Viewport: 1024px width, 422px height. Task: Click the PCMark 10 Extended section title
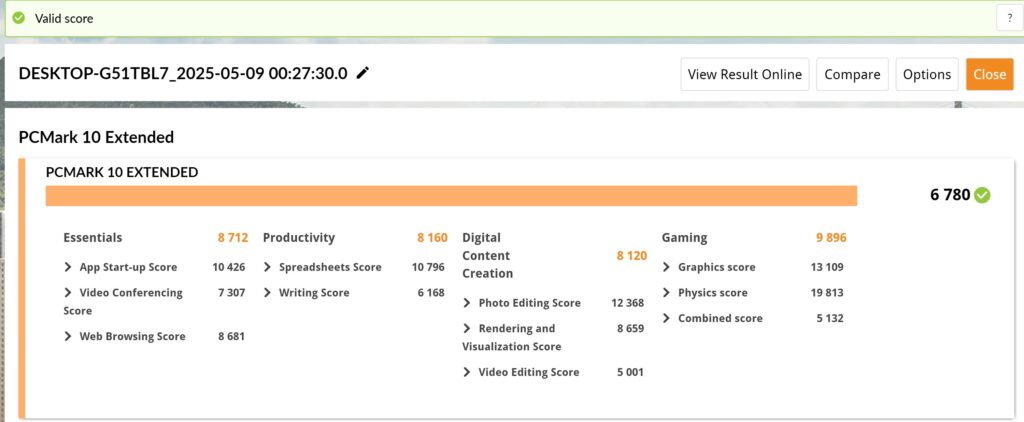[x=96, y=137]
